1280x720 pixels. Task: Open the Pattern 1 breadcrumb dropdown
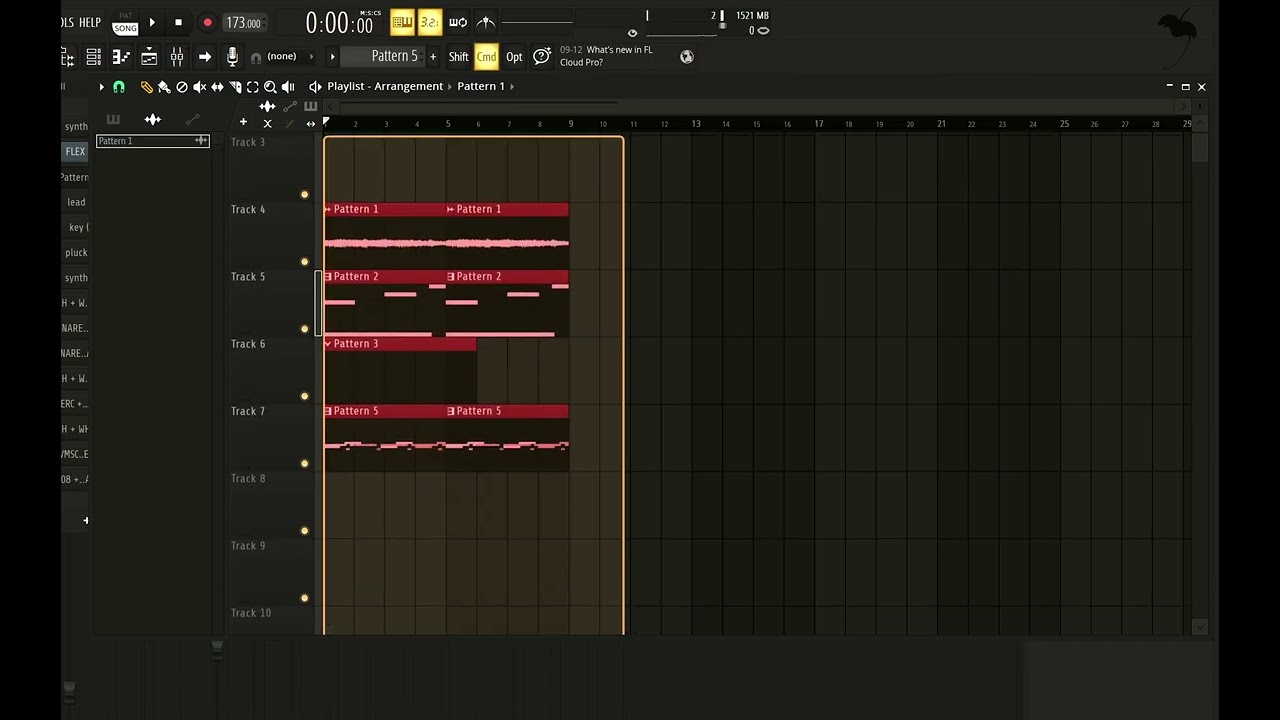486,86
